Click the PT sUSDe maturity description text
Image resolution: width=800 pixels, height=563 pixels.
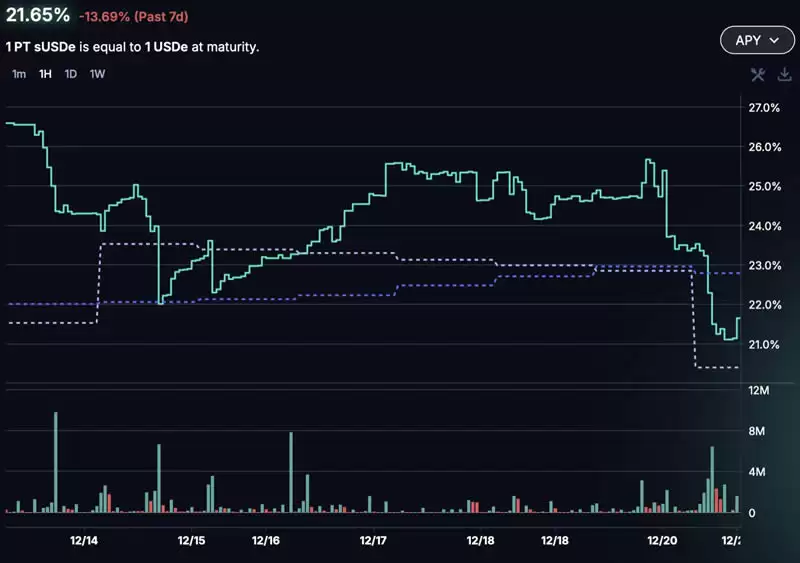pos(132,46)
